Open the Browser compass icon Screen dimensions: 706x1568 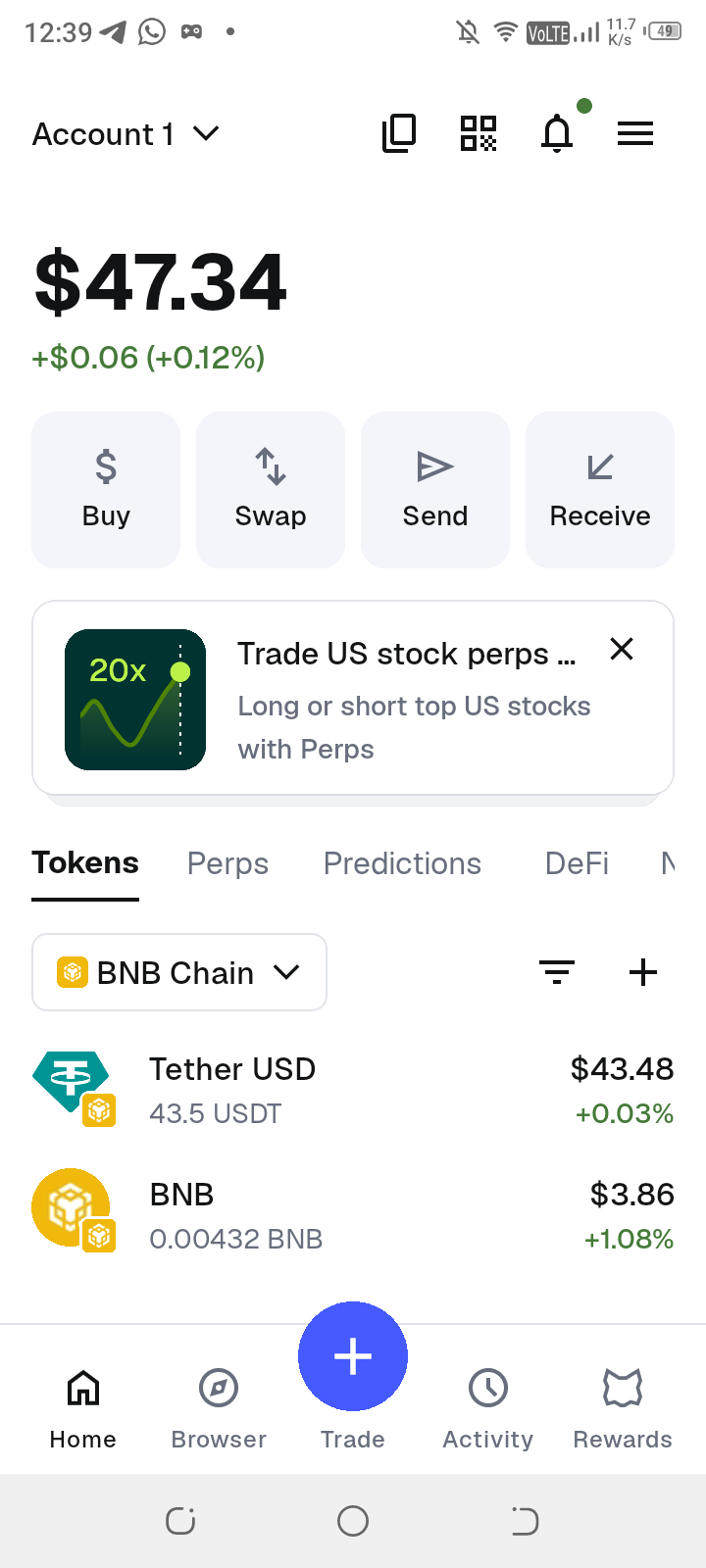[219, 1401]
